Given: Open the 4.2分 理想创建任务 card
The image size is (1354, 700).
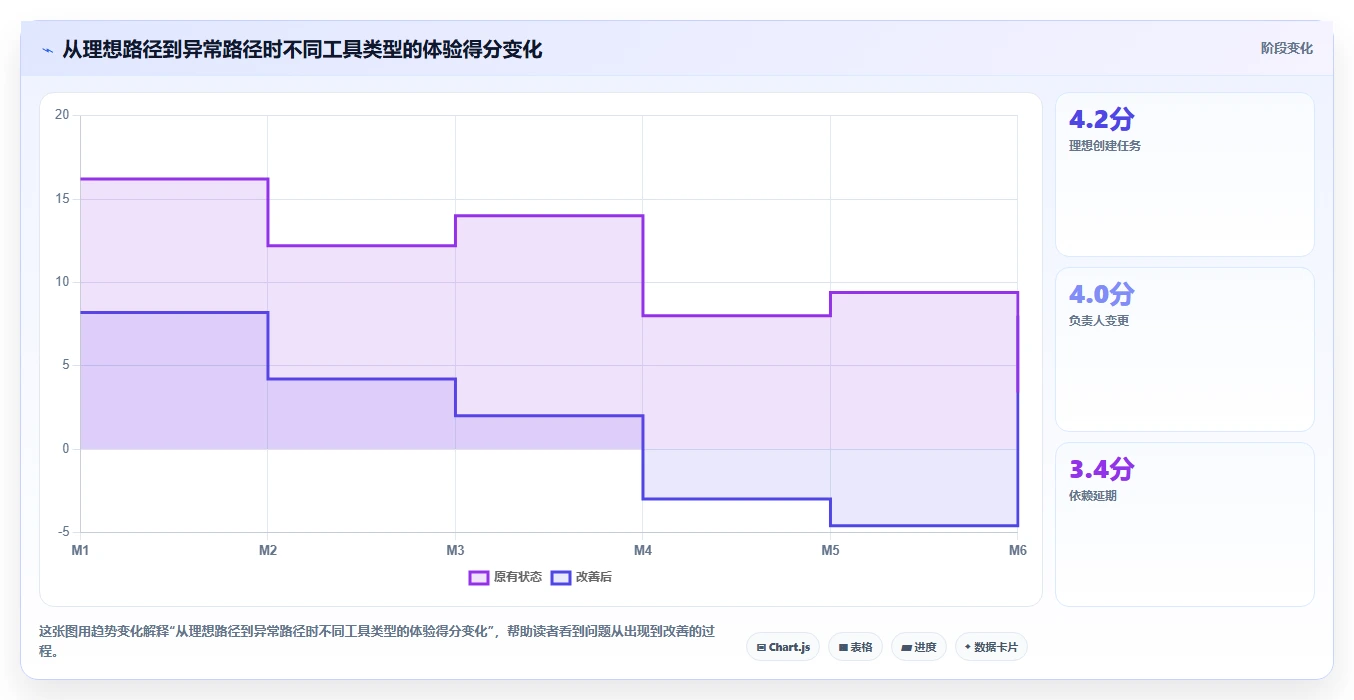Looking at the screenshot, I should (x=1185, y=174).
